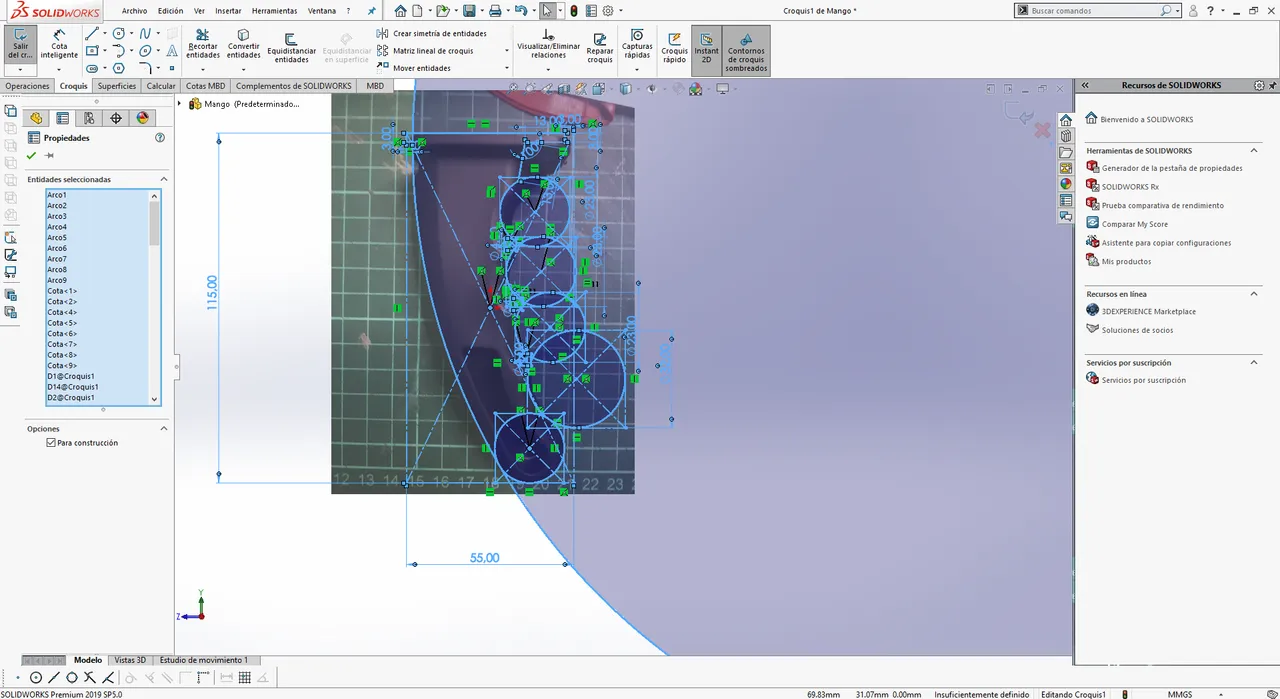Activate the sketch Fillet tool
The width and height of the screenshot is (1280, 699).
[x=146, y=68]
